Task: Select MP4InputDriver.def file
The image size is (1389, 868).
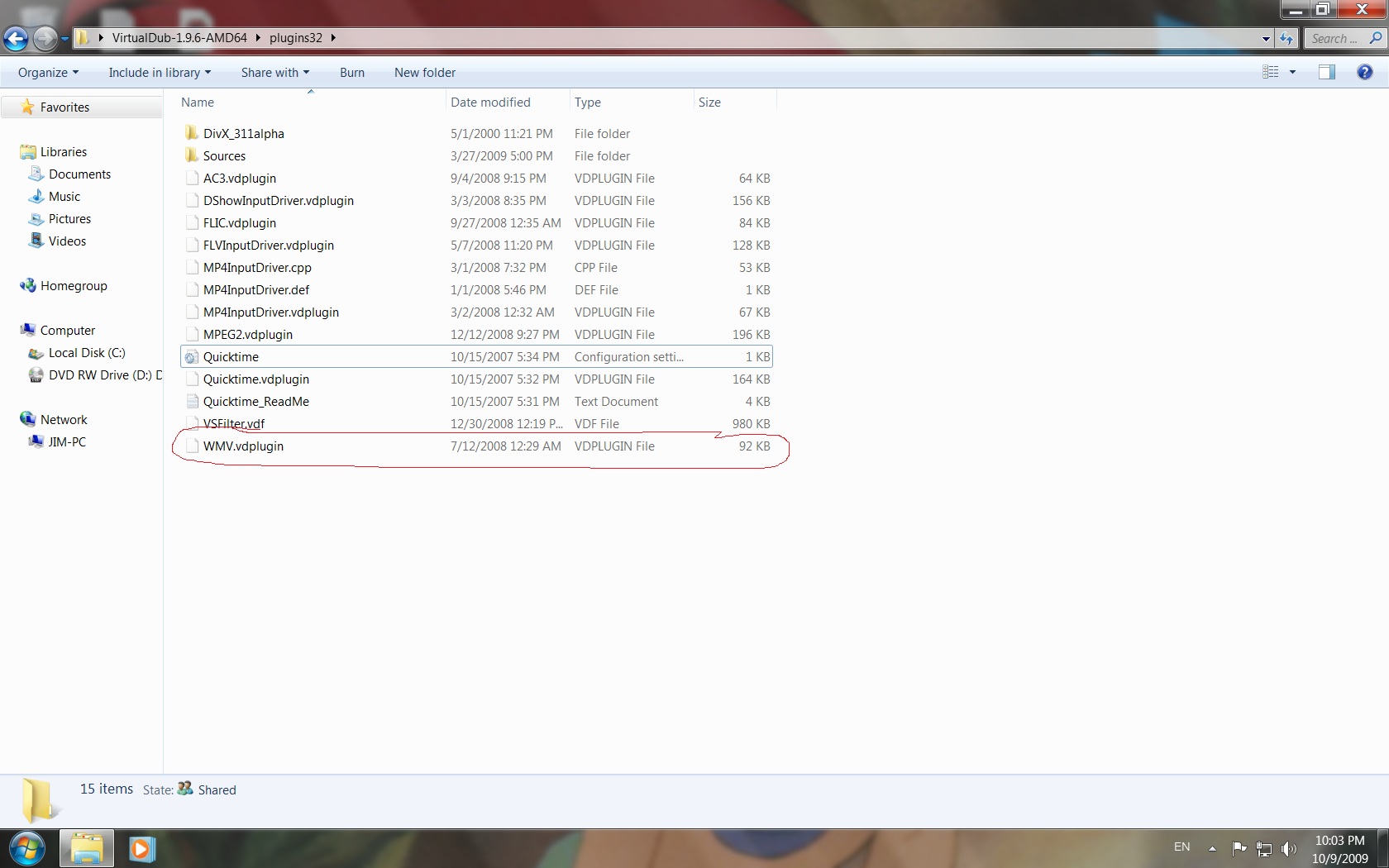Action: click(476, 290)
